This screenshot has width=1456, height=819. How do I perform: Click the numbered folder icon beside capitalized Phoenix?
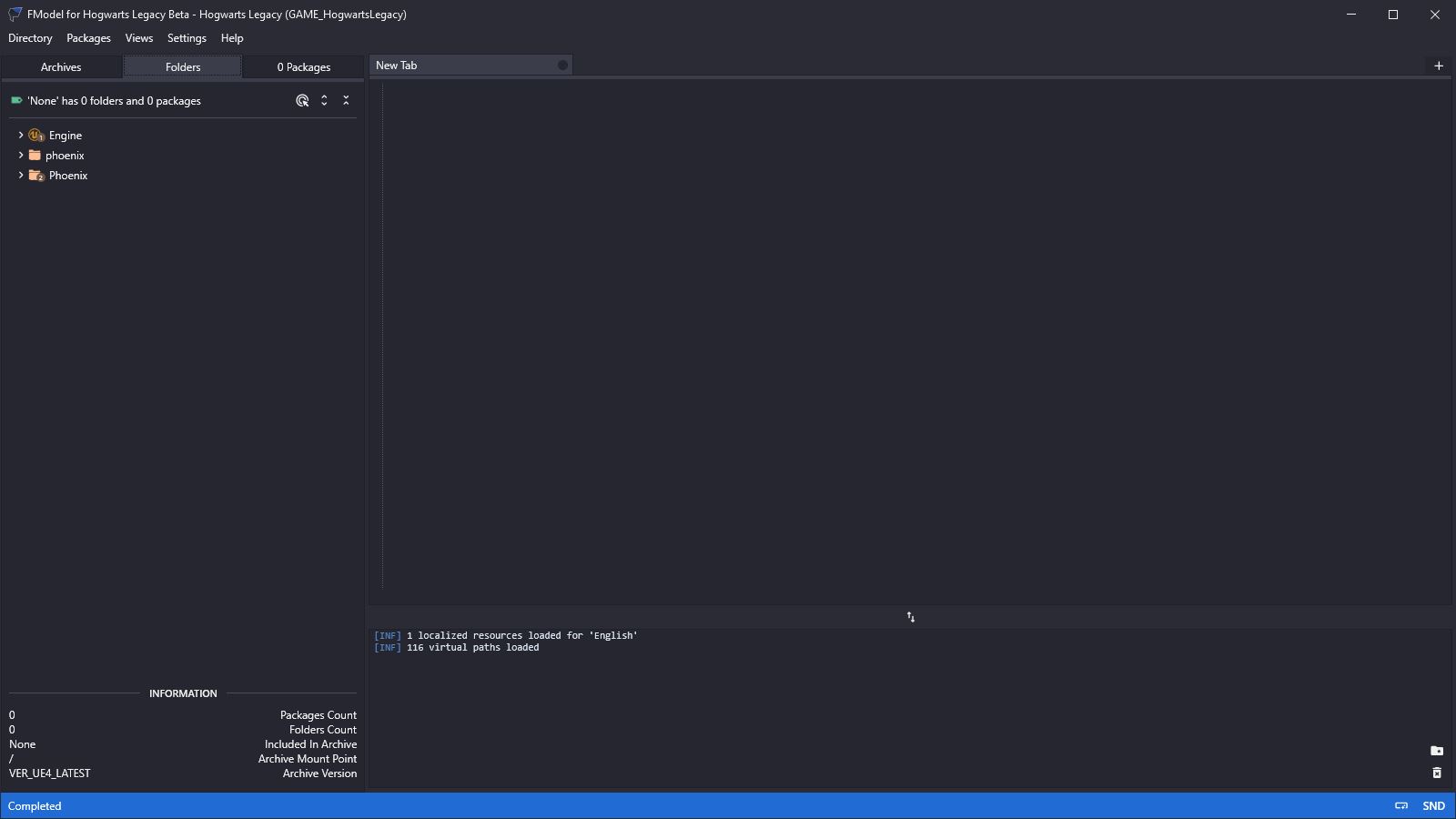pyautogui.click(x=36, y=176)
